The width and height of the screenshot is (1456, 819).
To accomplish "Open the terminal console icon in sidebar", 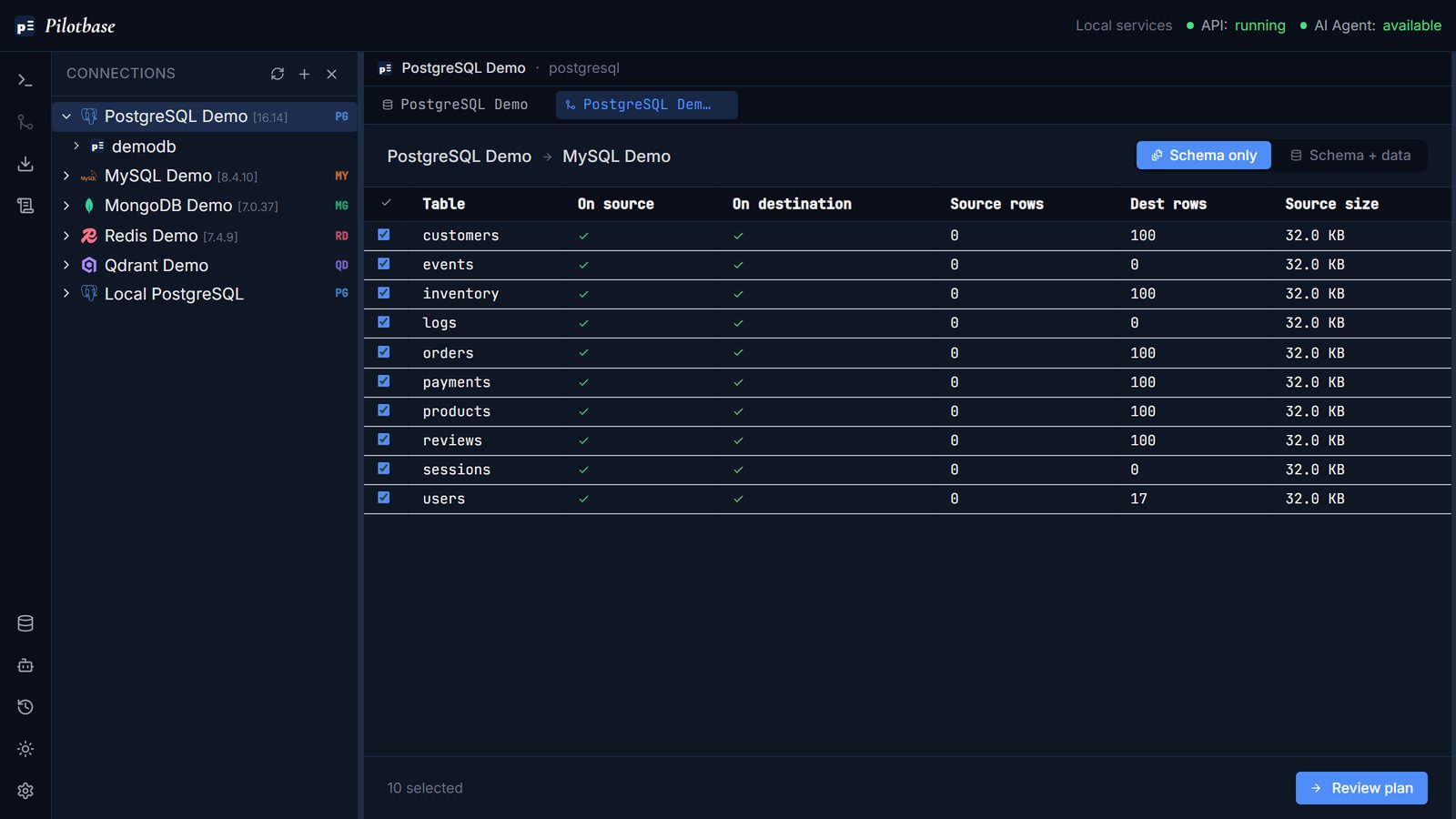I will pyautogui.click(x=25, y=80).
